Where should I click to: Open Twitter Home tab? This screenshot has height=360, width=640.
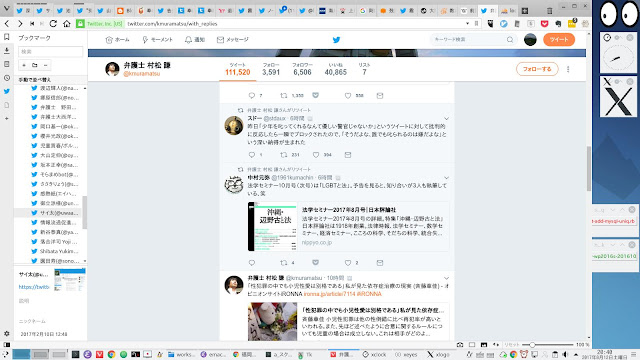pos(117,40)
